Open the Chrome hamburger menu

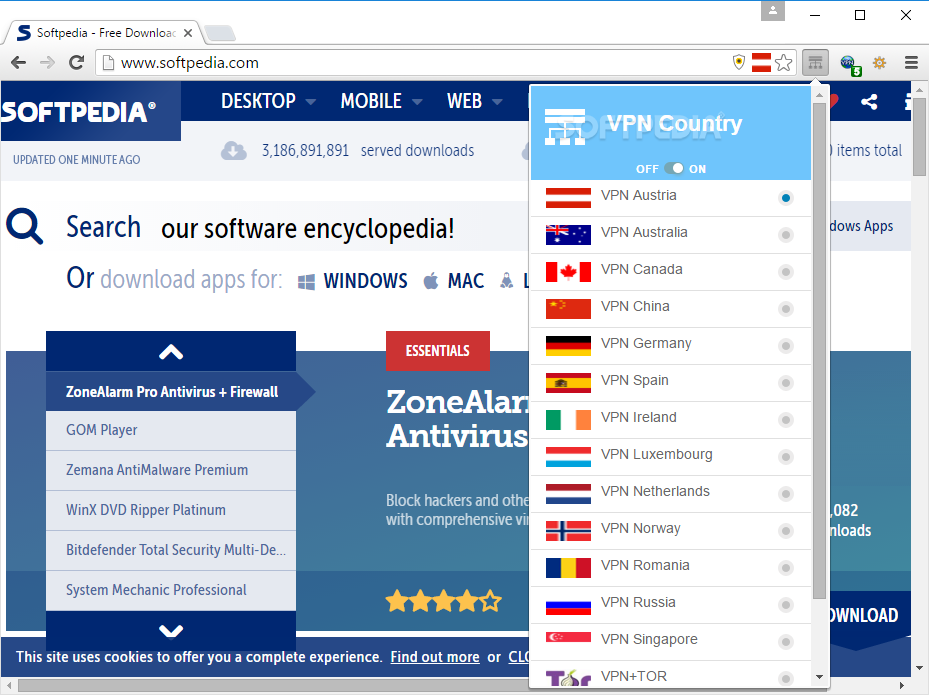click(x=911, y=62)
